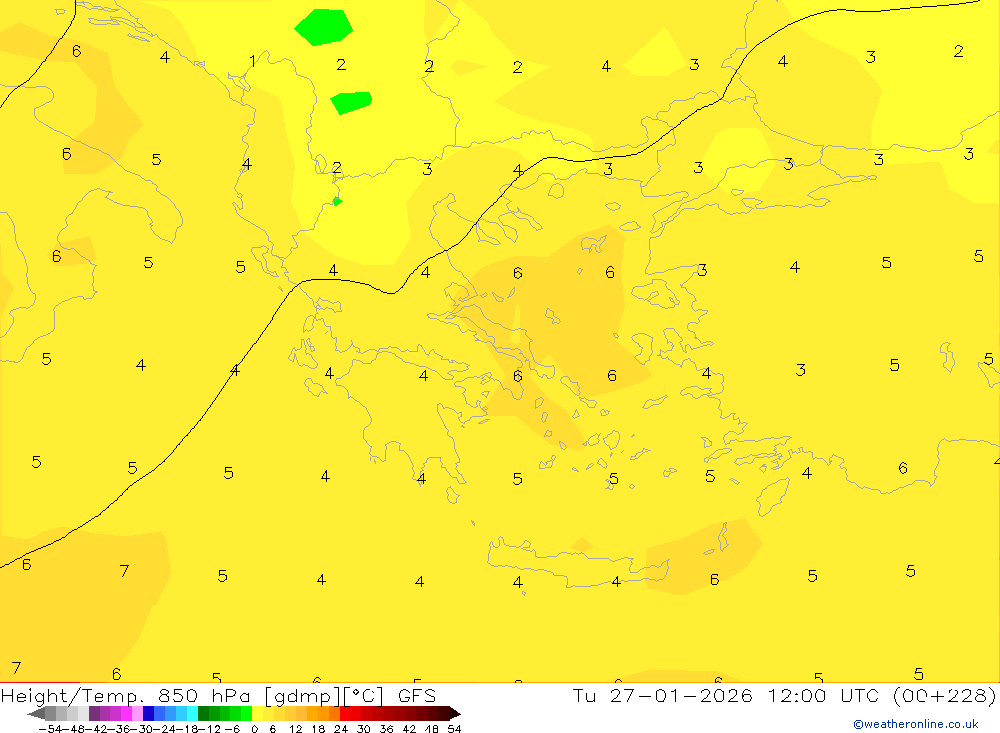
Task: Click the dark maroon arrow ending the legend
Action: click(x=455, y=714)
